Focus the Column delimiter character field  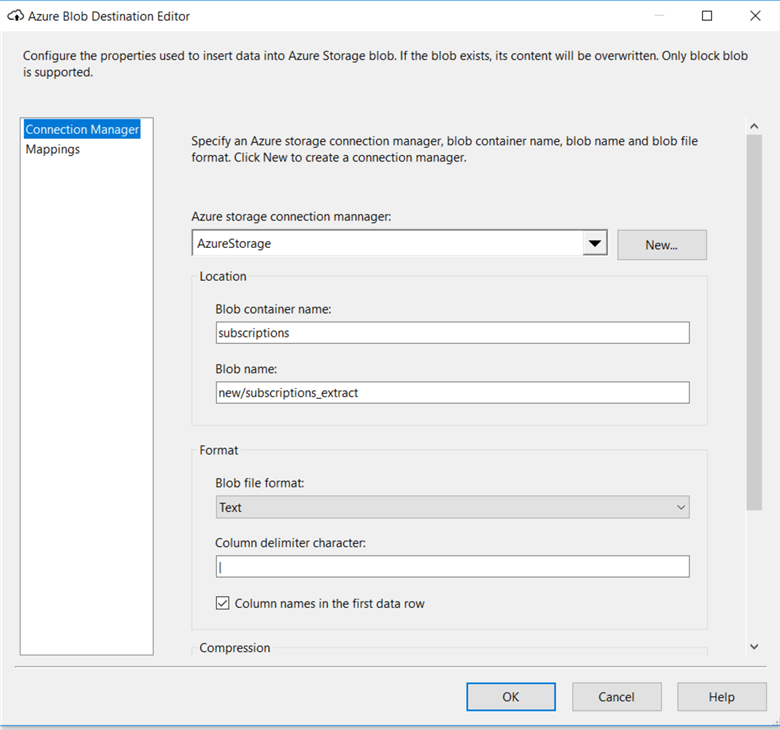pyautogui.click(x=453, y=567)
